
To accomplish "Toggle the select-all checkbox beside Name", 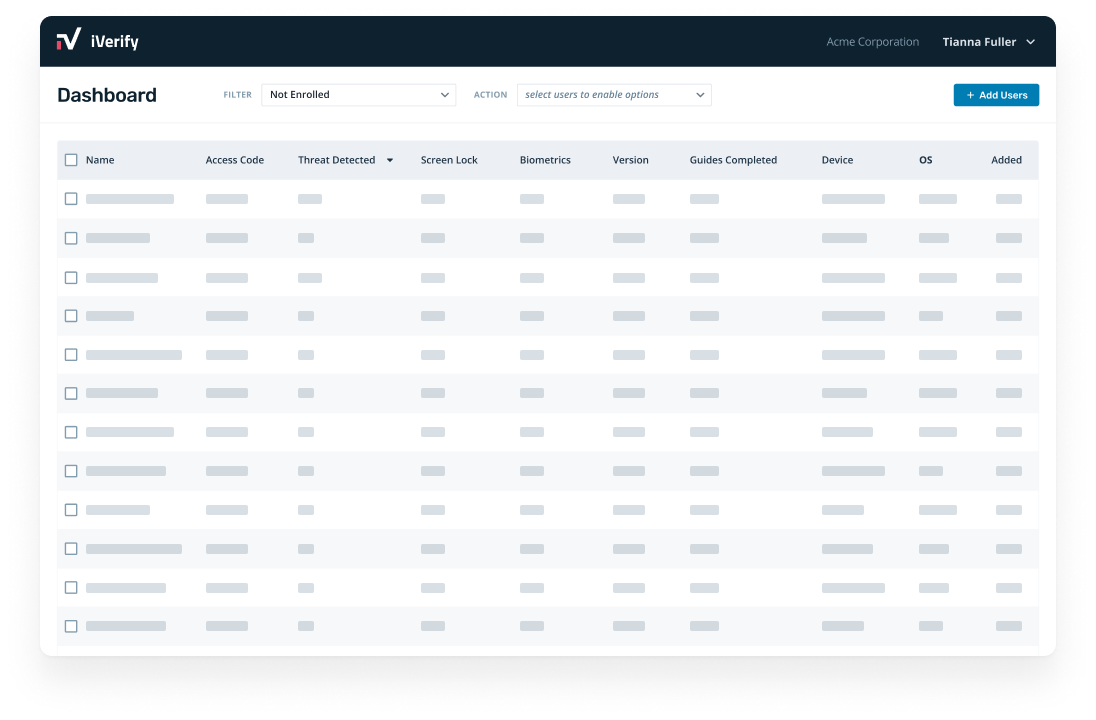I will (x=71, y=160).
